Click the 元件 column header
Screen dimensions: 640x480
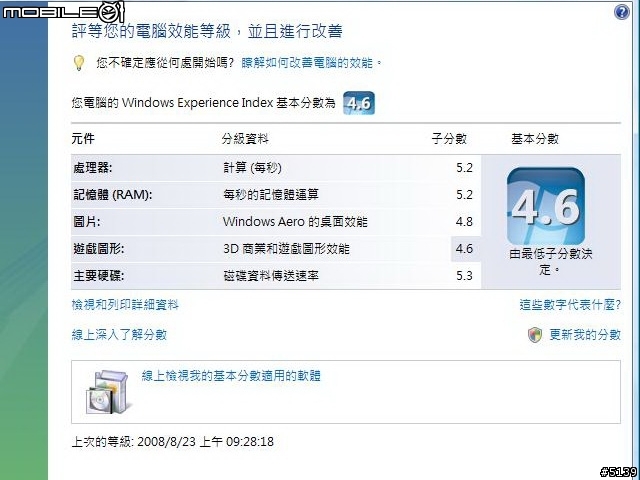[x=83, y=139]
